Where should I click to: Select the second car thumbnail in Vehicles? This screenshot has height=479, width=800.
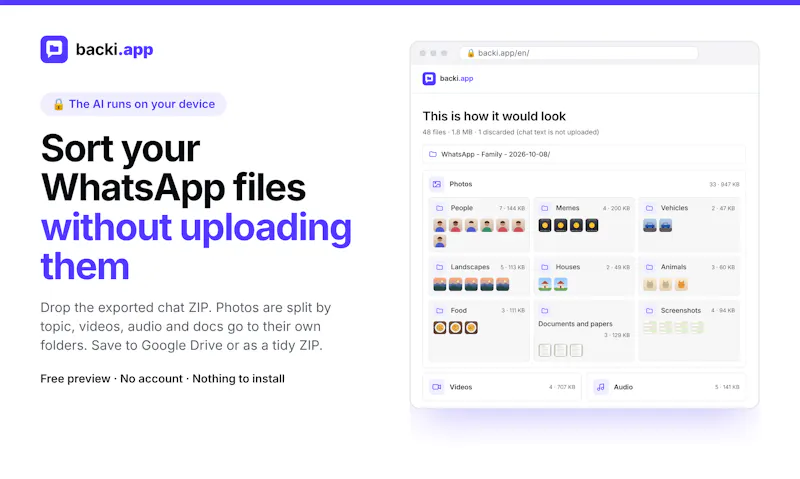(x=665, y=225)
